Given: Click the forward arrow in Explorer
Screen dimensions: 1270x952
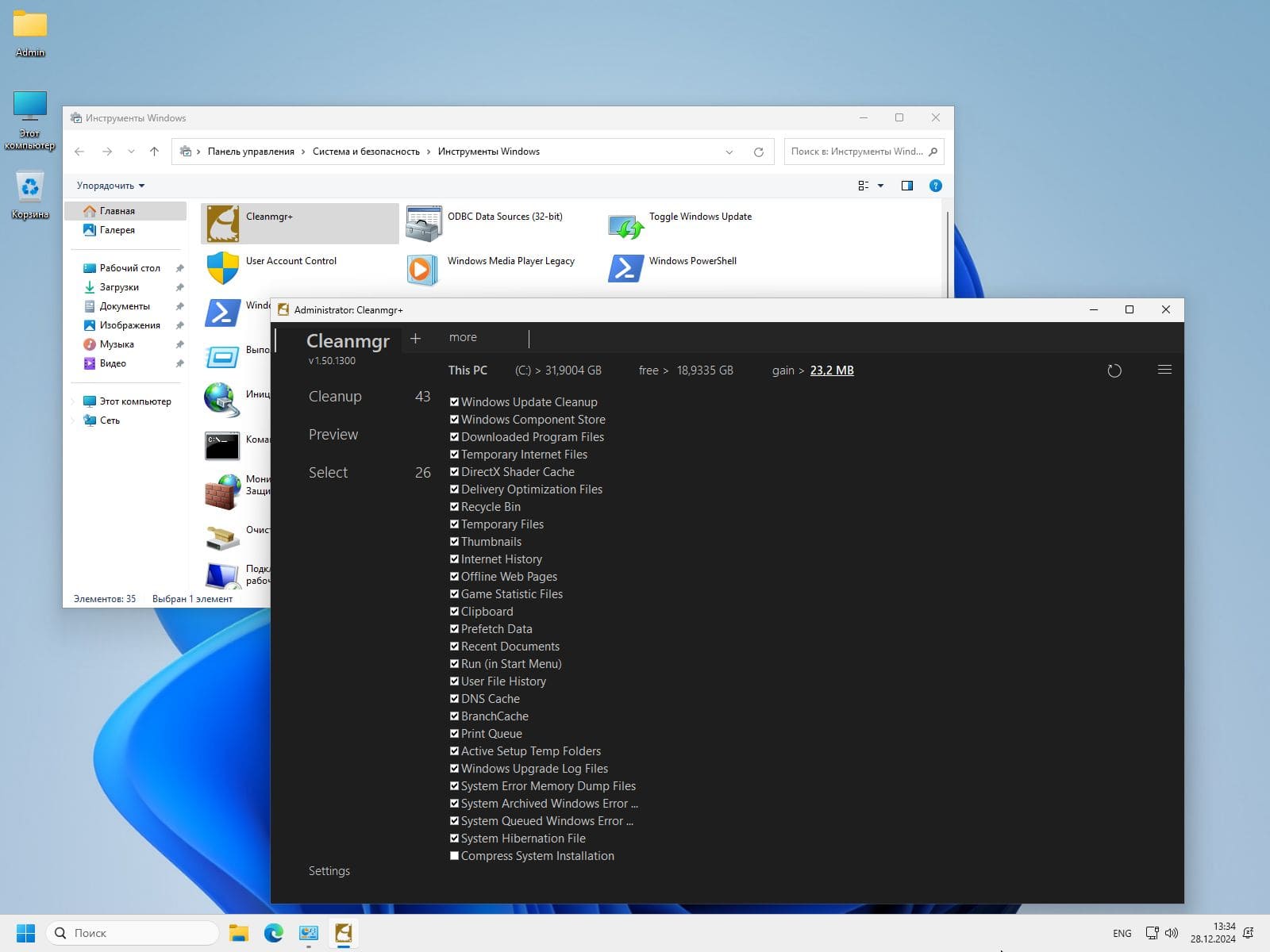Looking at the screenshot, I should tap(106, 152).
